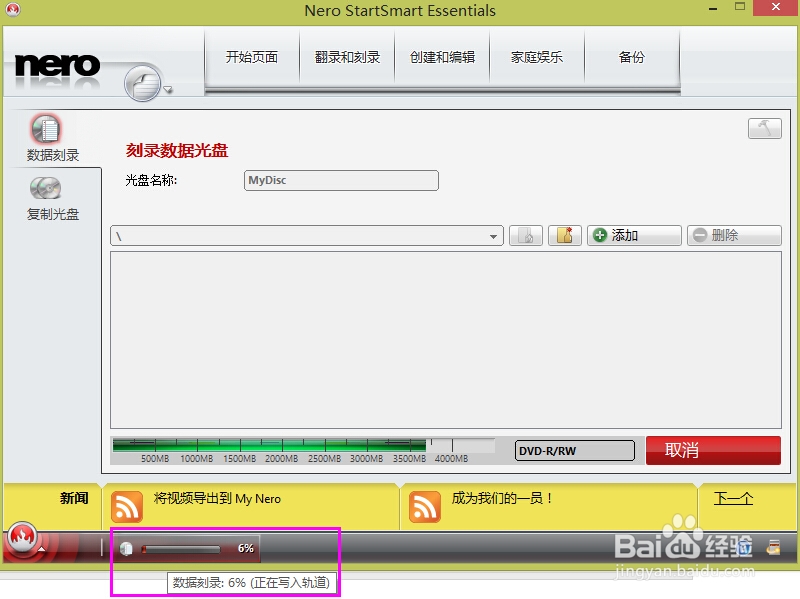The height and width of the screenshot is (599, 800).
Task: Go up one folder level icon
Action: tap(526, 236)
